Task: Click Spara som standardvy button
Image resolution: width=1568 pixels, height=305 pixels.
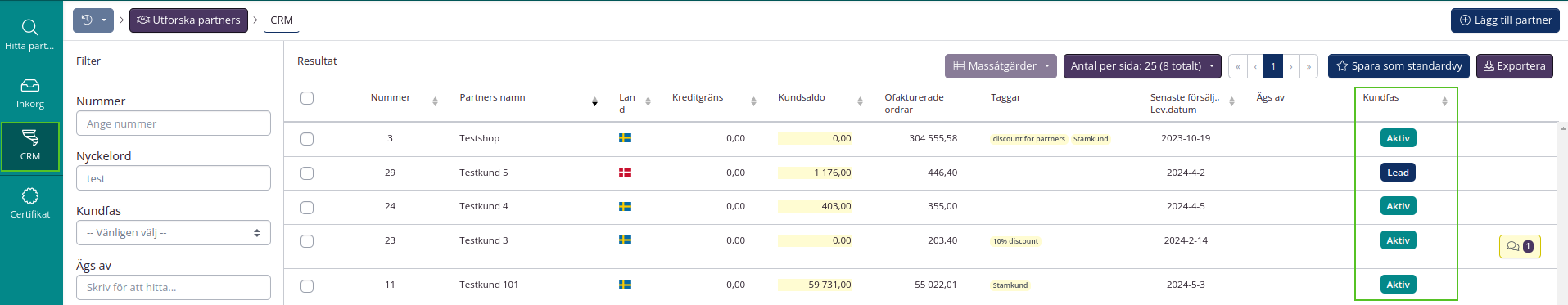Action: tap(1399, 66)
